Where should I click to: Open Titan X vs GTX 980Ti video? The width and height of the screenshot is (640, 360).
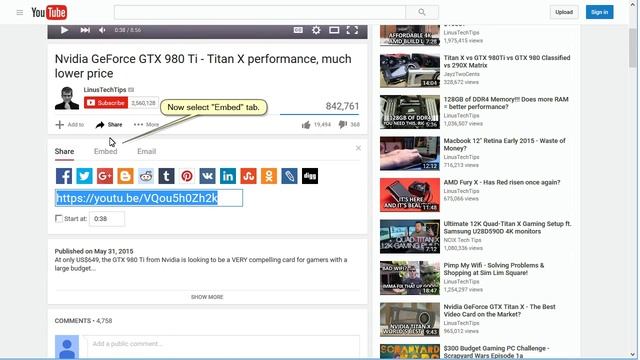(507, 62)
